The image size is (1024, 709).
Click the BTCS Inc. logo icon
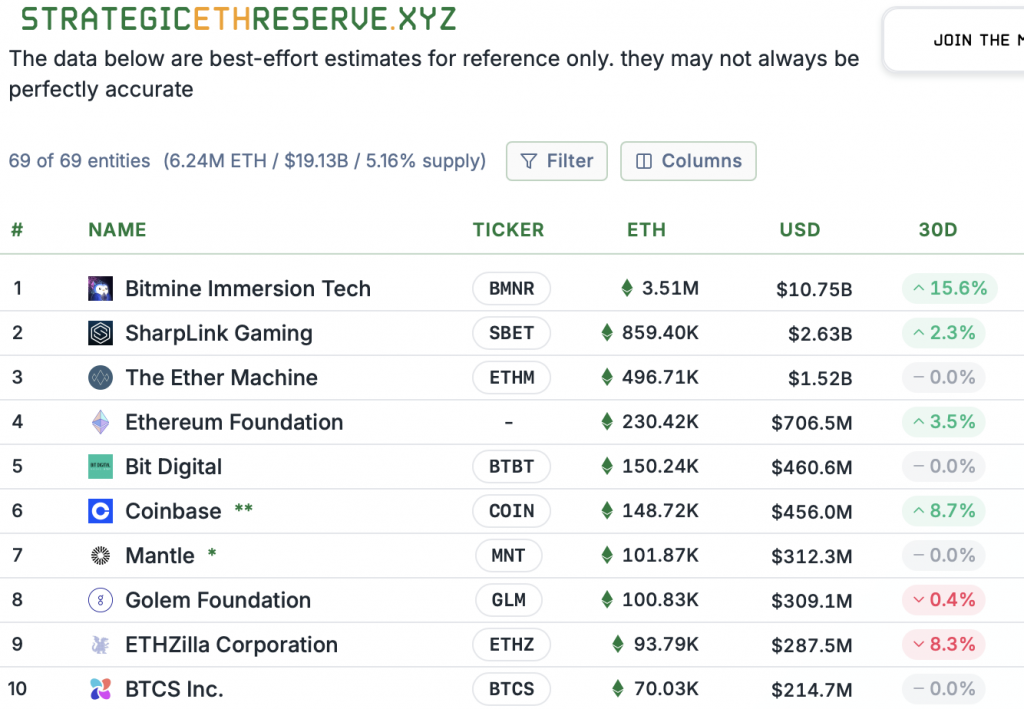tap(99, 688)
